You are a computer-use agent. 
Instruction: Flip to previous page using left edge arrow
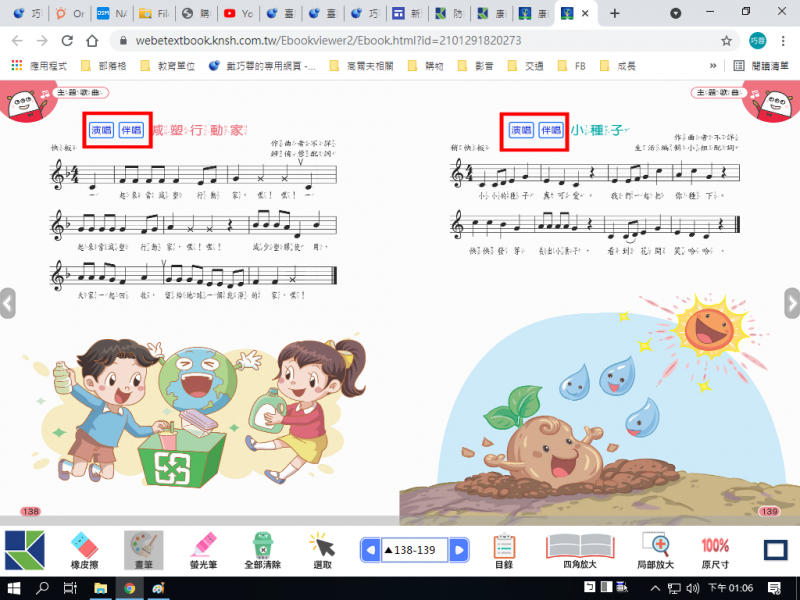(x=7, y=301)
